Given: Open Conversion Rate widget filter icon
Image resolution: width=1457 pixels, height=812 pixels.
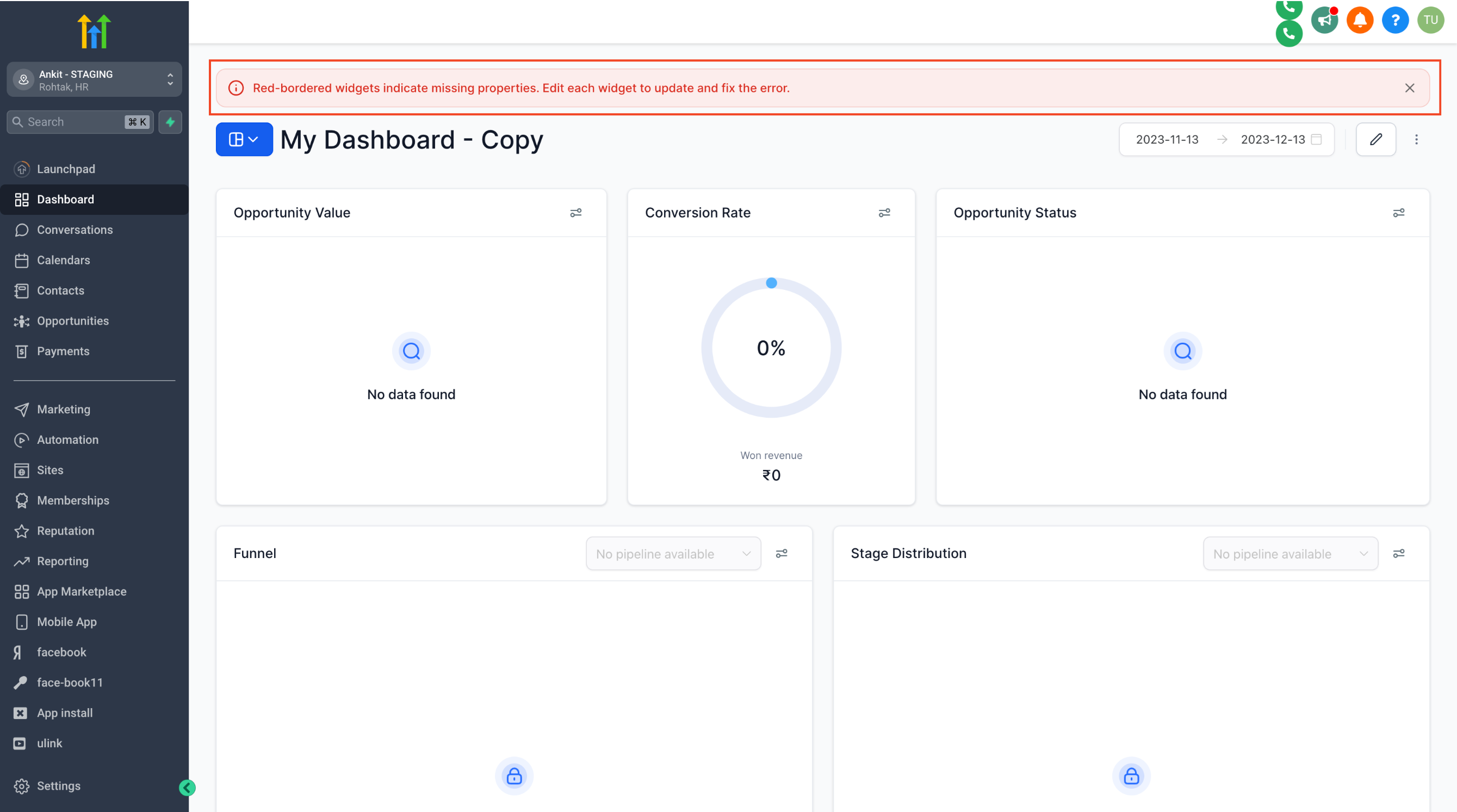Looking at the screenshot, I should pyautogui.click(x=884, y=213).
